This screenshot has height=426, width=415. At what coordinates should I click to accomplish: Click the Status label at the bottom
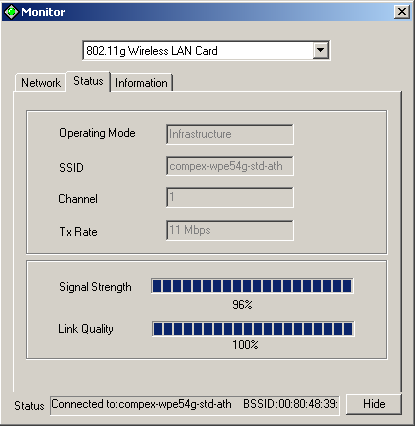pos(29,406)
